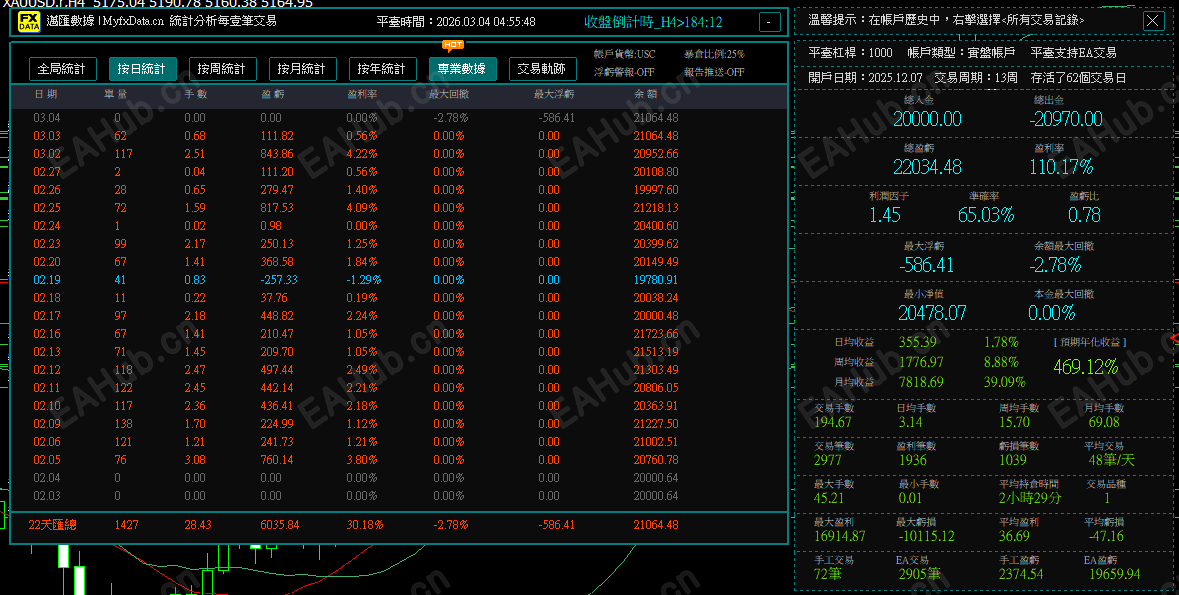This screenshot has width=1179, height=595.
Task: Click the minus icon on 收盤倒計時 panel
Action: click(768, 21)
